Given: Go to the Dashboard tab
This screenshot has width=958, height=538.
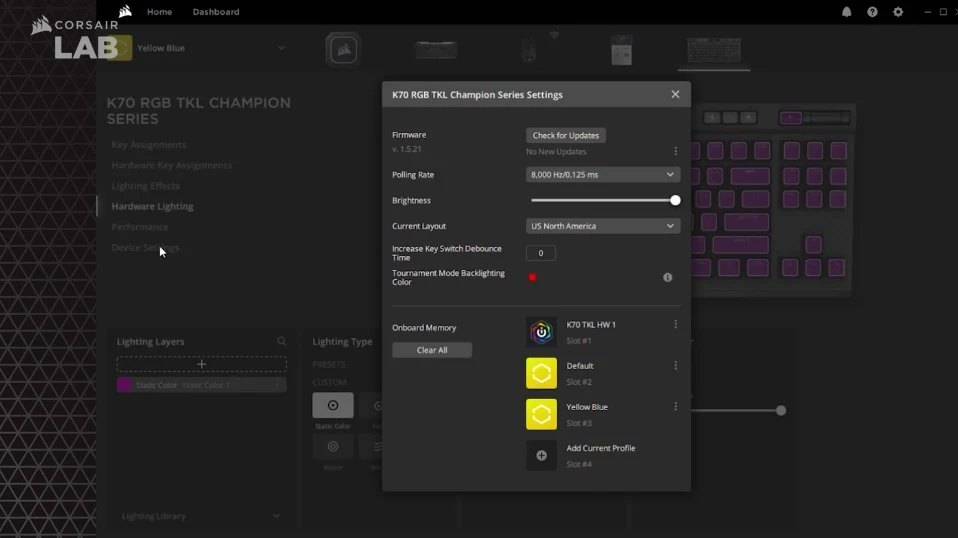Looking at the screenshot, I should pyautogui.click(x=216, y=12).
